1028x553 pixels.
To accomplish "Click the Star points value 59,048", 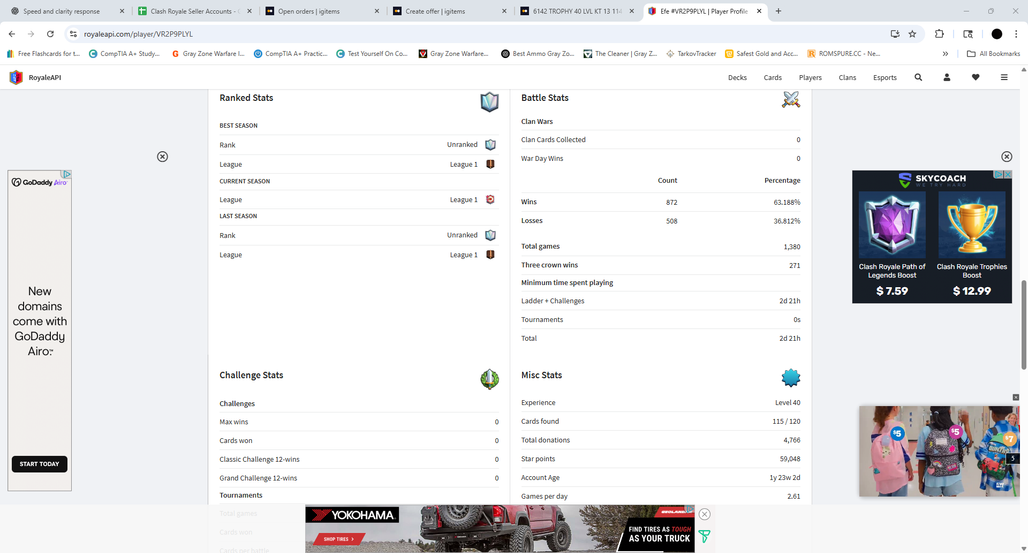I will 790,459.
